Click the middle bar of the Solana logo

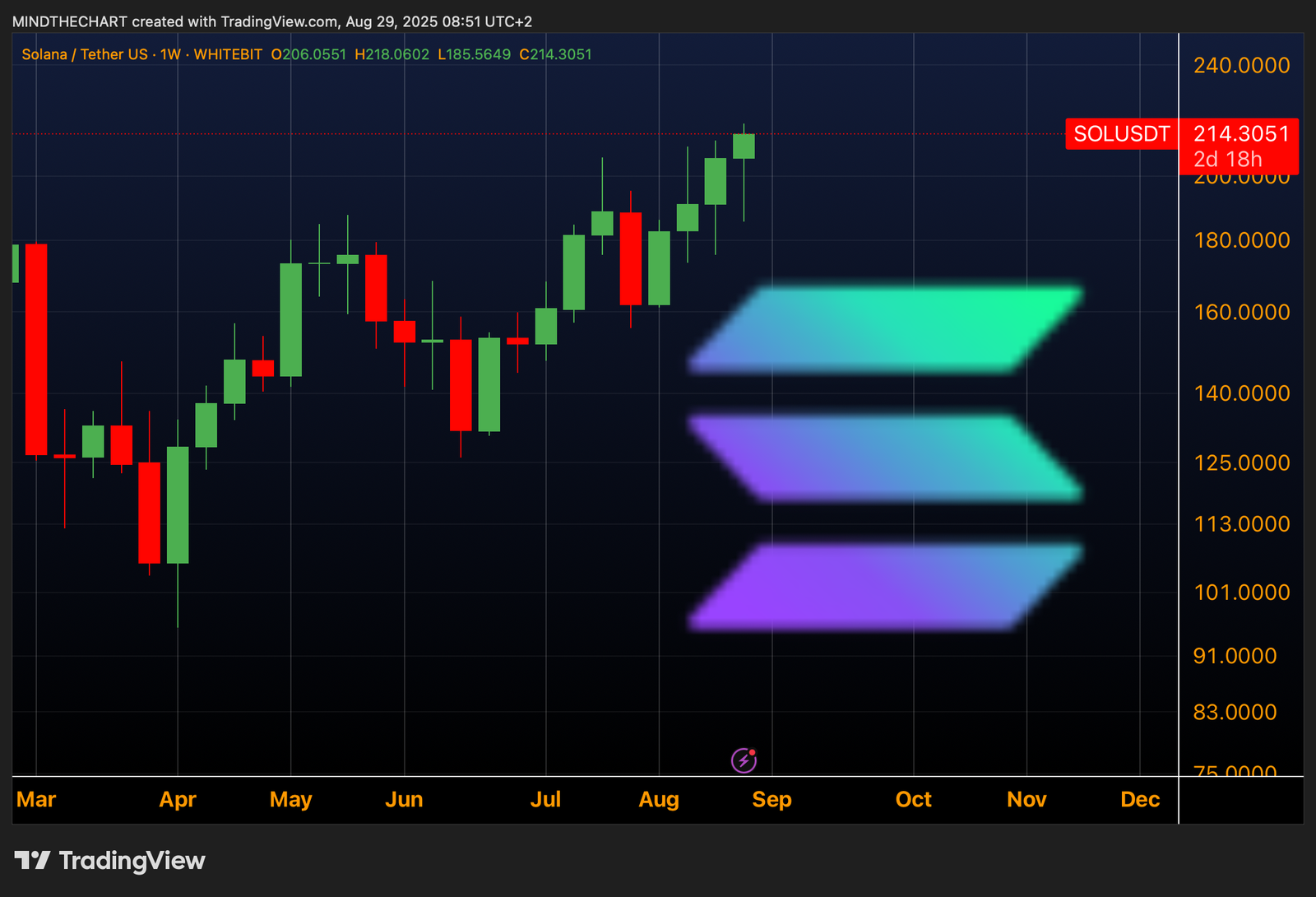pos(886,458)
